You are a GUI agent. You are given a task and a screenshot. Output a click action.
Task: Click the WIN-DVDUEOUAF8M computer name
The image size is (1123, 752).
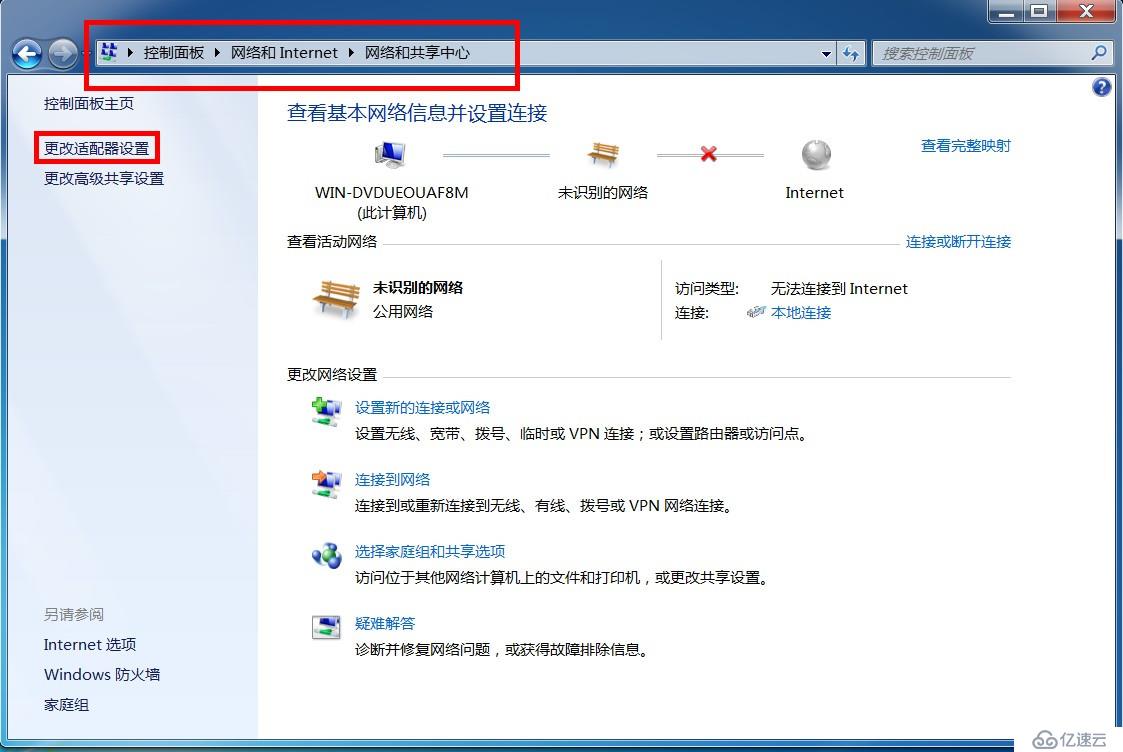(x=392, y=193)
